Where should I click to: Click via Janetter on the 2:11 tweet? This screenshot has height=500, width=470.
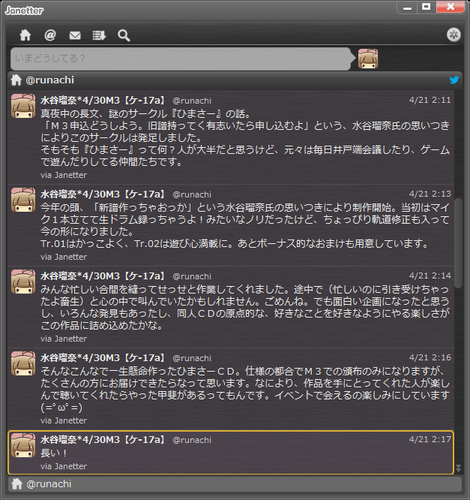[64, 175]
